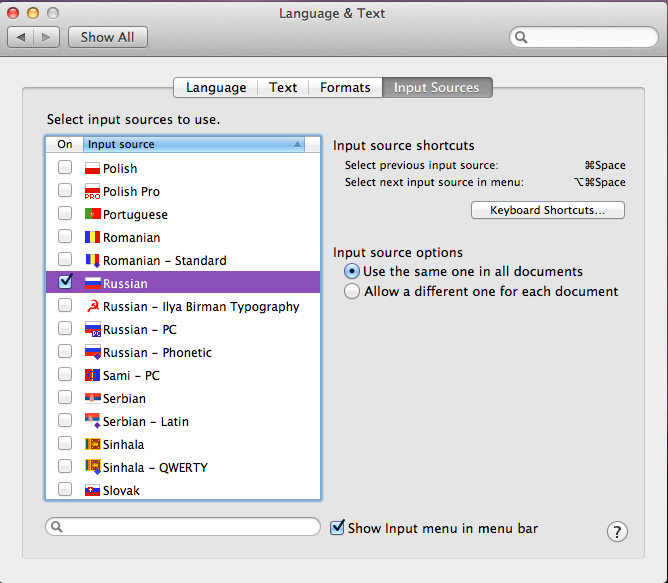Switch to the Language tab

(215, 88)
